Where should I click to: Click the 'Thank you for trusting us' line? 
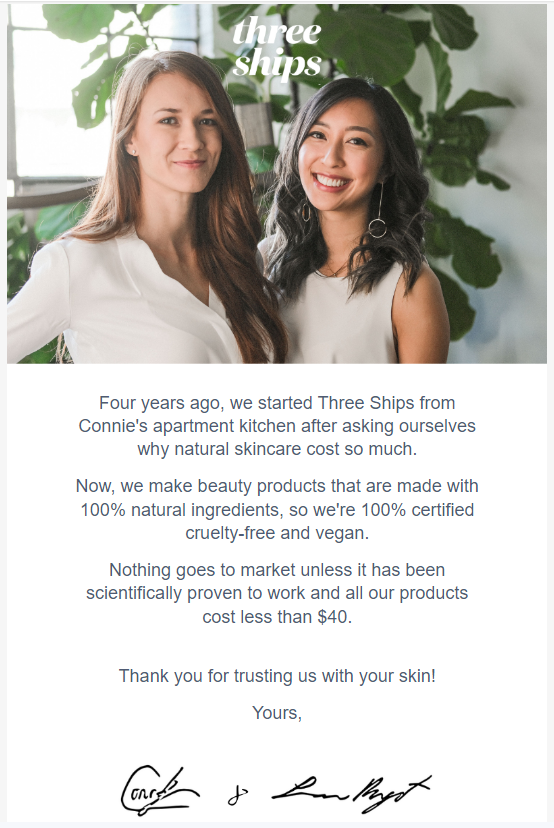click(x=277, y=676)
